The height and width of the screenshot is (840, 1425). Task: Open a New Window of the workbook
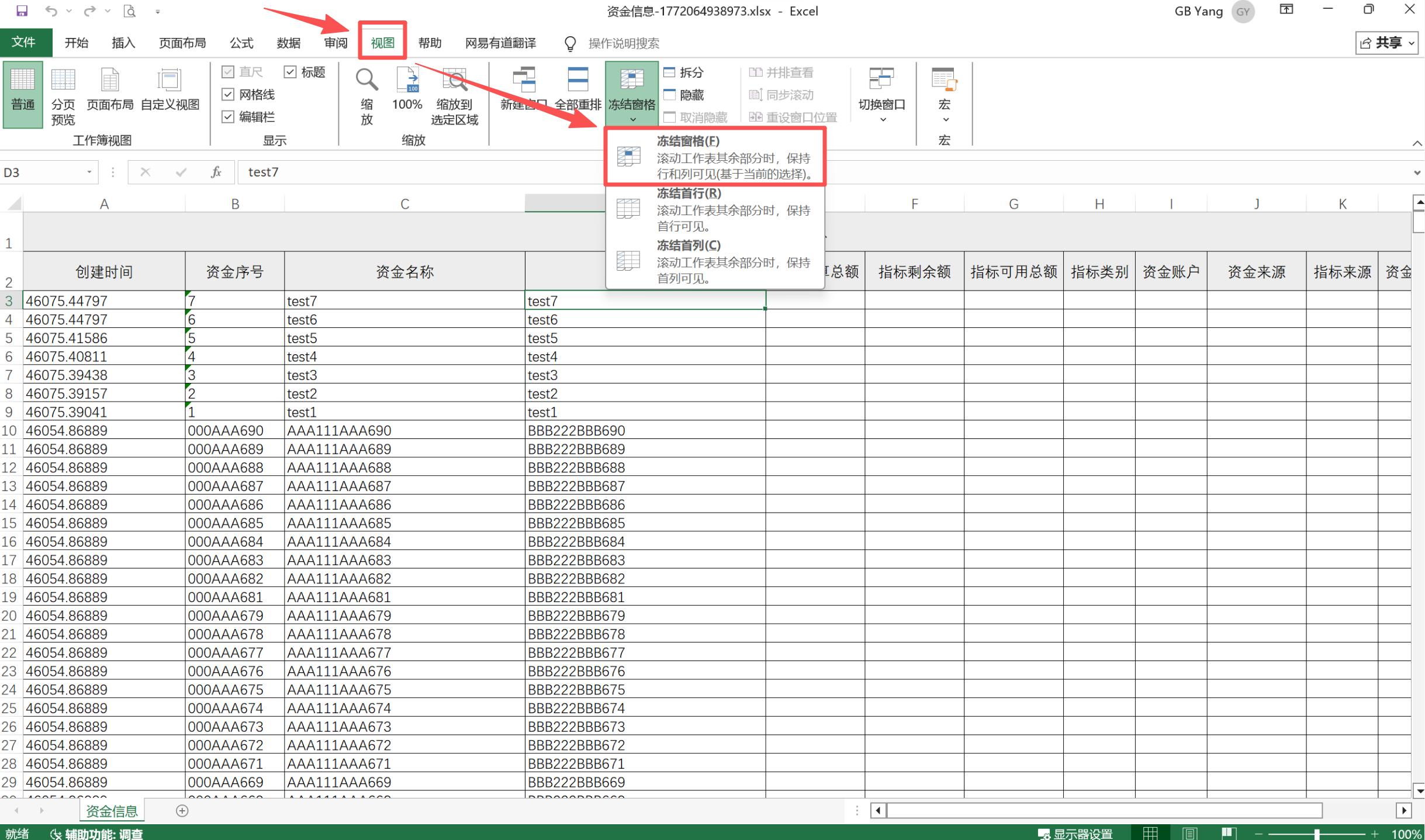(x=524, y=89)
